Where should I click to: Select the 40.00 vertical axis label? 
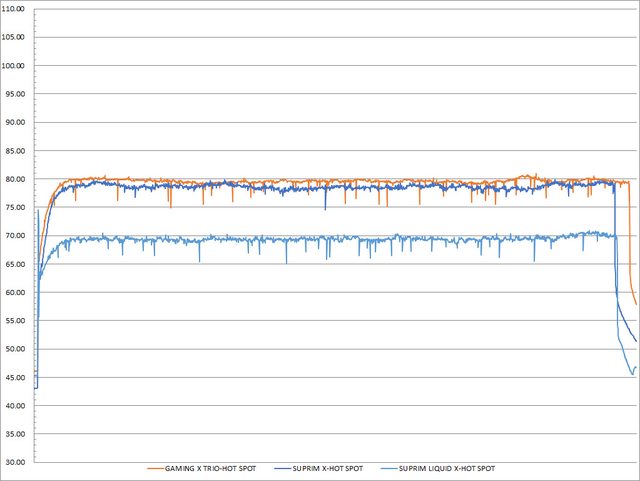17,406
